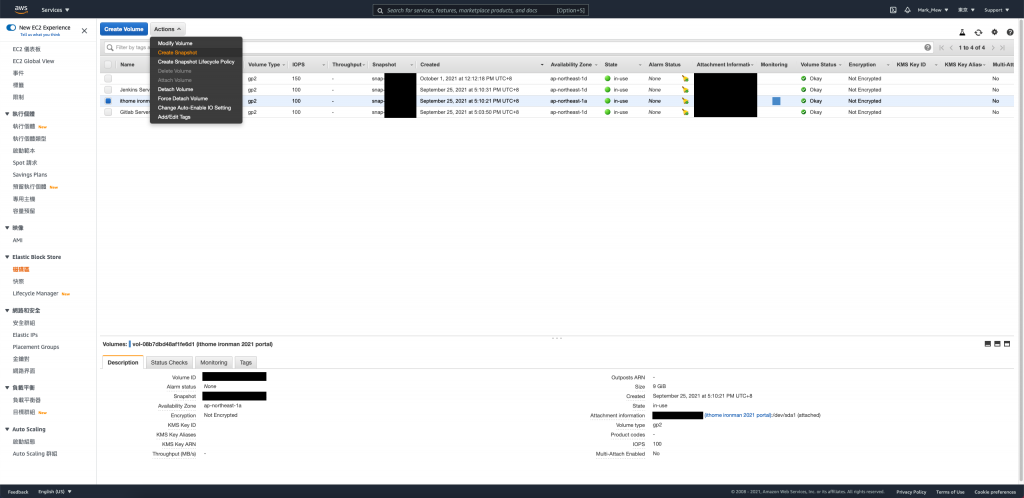Open the 東京 region dropdown
Image resolution: width=1024 pixels, height=498 pixels.
[967, 10]
